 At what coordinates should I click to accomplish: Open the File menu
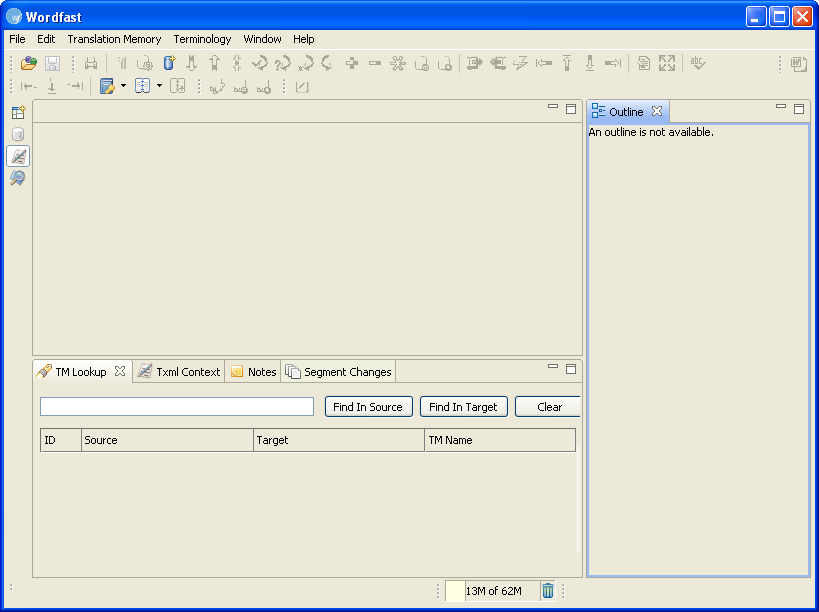(x=17, y=39)
